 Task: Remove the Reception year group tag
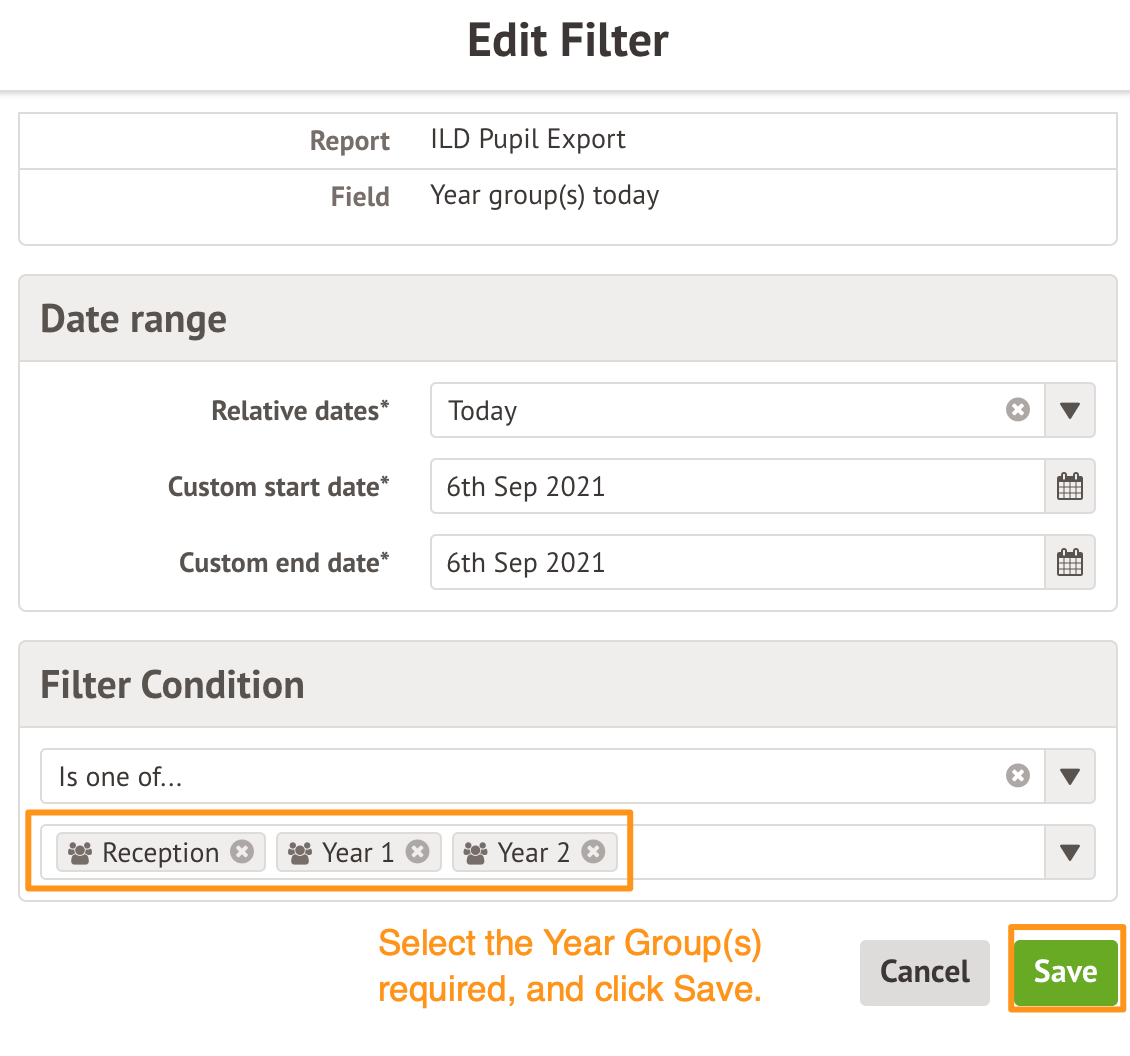pyautogui.click(x=241, y=852)
